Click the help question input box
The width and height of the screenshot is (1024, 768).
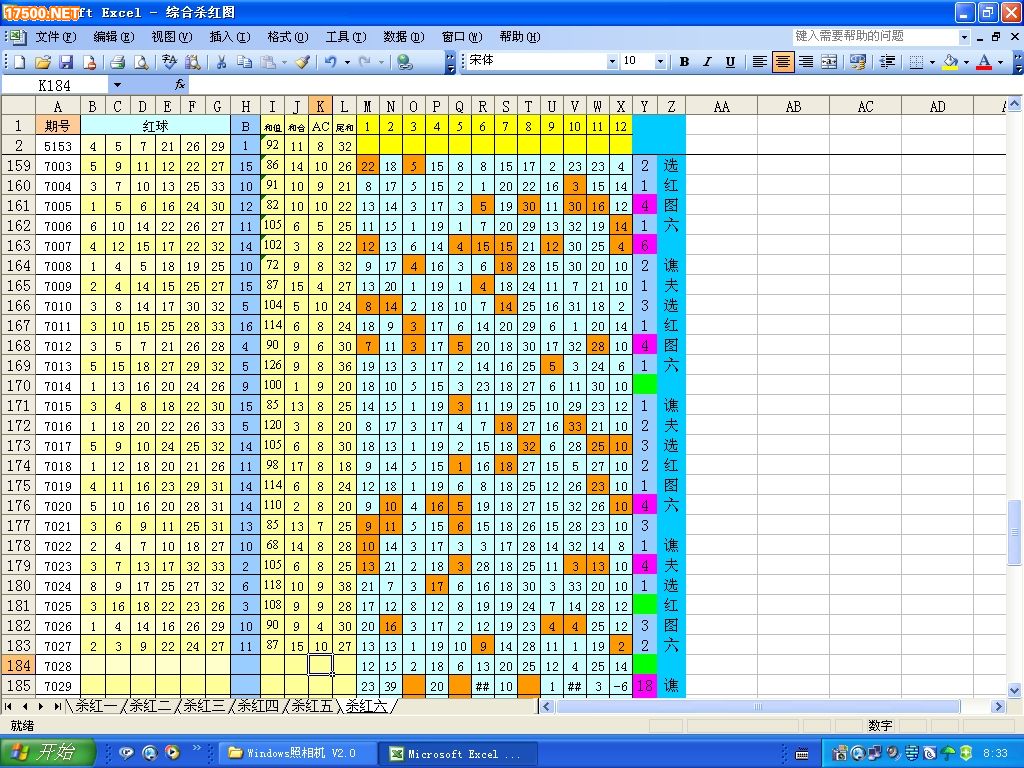tap(875, 37)
